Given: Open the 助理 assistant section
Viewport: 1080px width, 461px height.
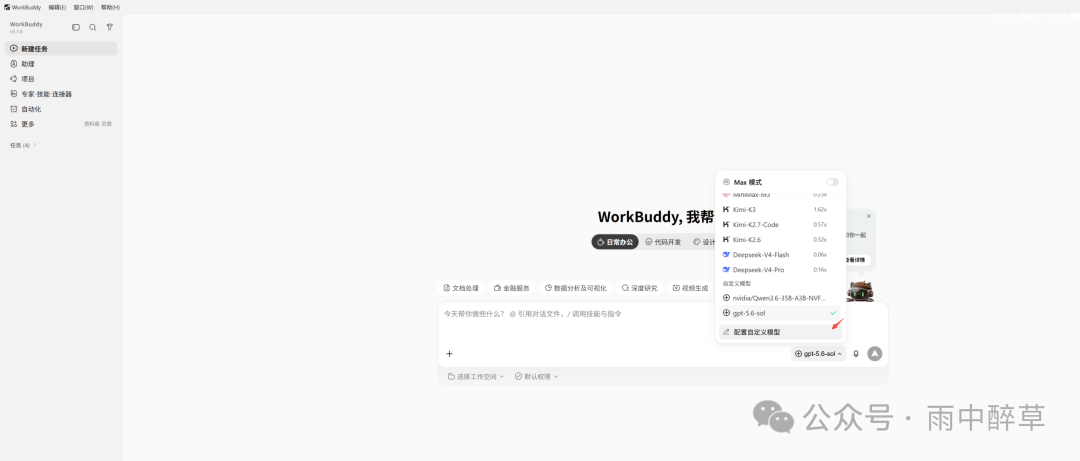Looking at the screenshot, I should [61, 64].
